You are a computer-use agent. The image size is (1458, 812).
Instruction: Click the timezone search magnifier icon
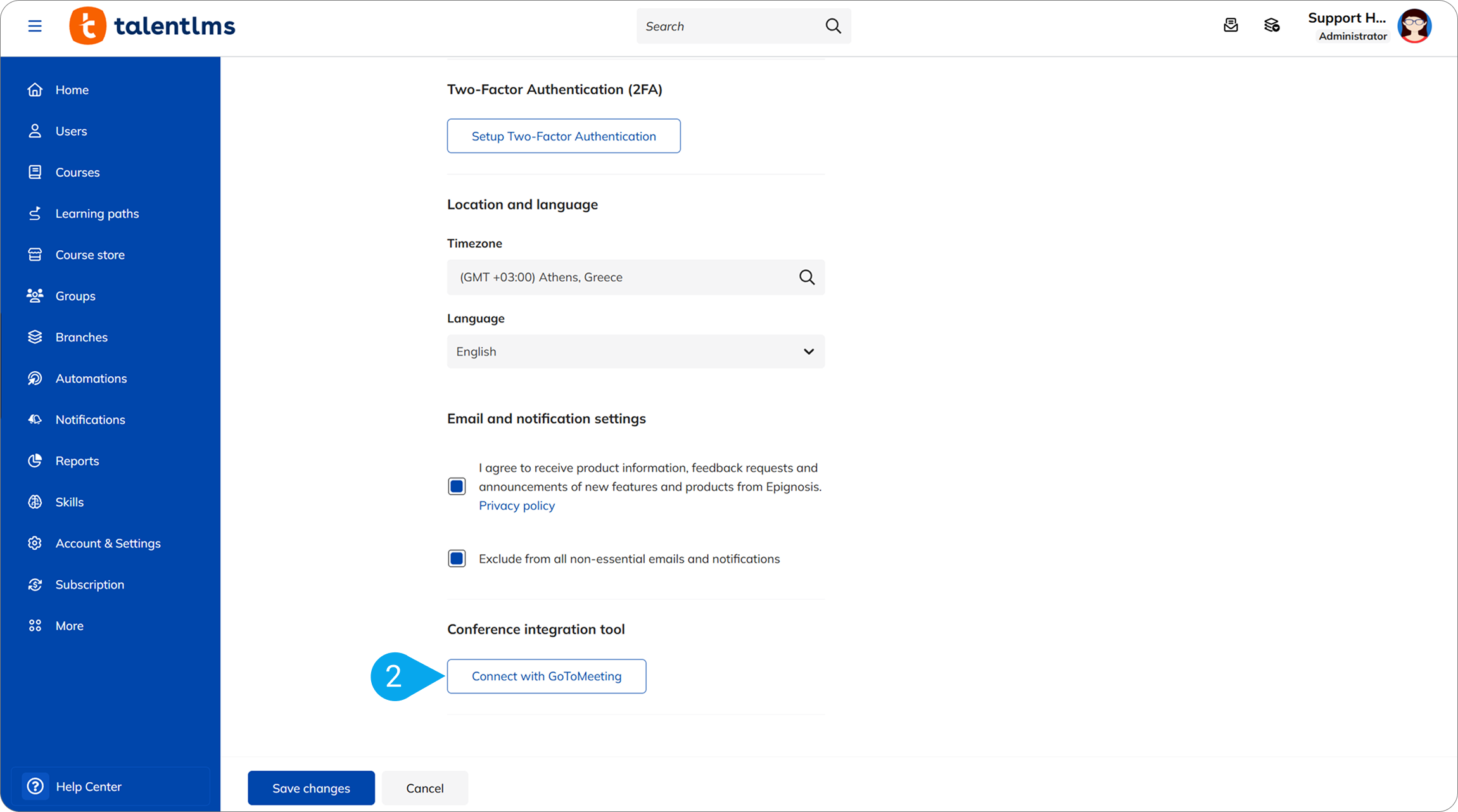[806, 277]
